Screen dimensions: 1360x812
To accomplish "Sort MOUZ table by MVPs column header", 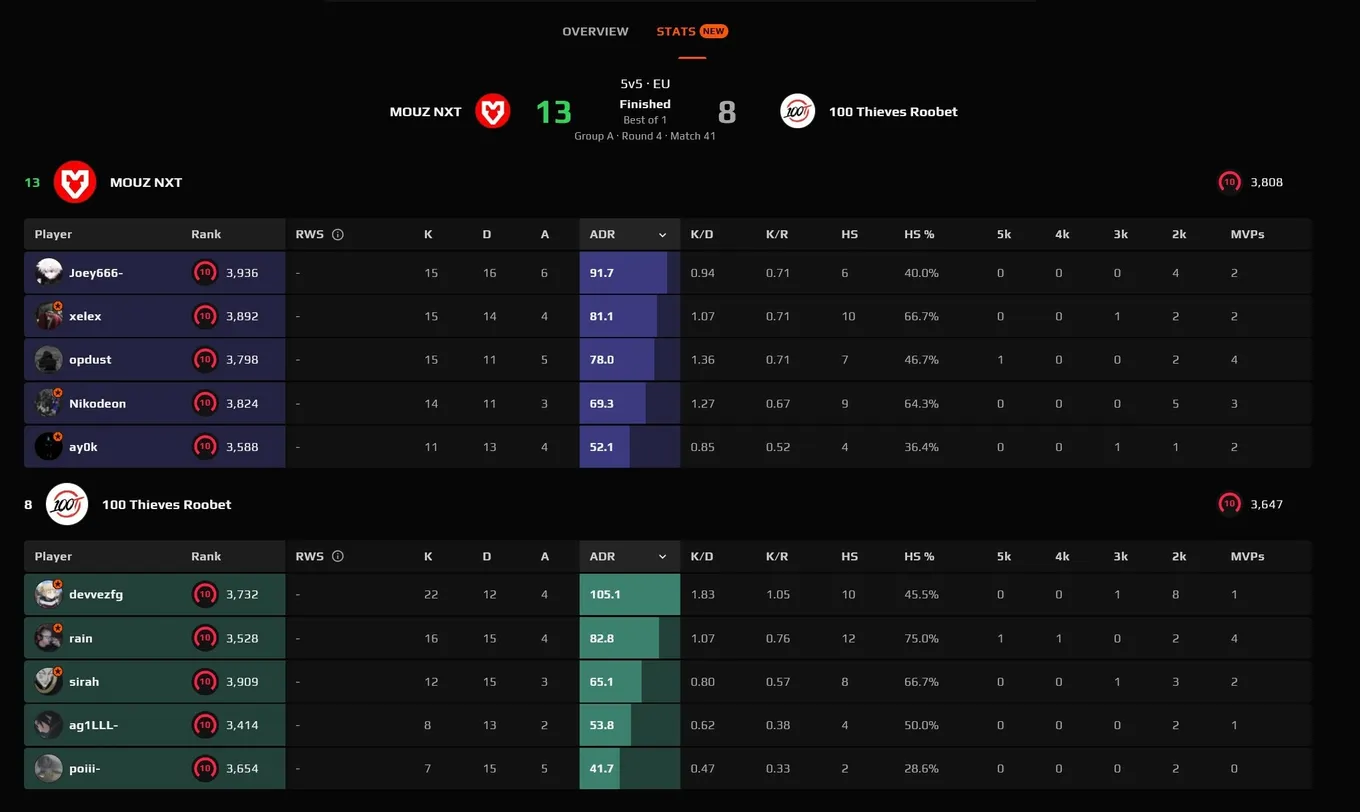I will tap(1247, 234).
